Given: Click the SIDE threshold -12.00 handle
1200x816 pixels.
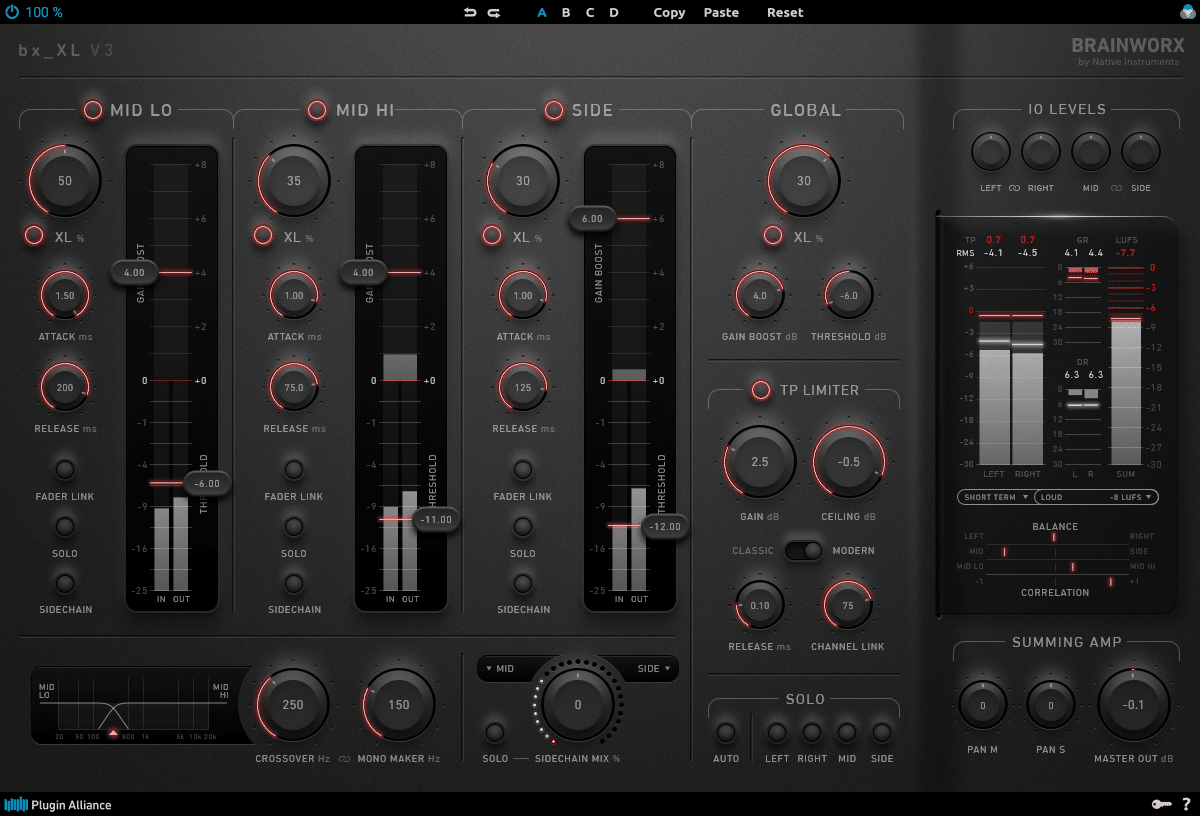Looking at the screenshot, I should click(666, 526).
